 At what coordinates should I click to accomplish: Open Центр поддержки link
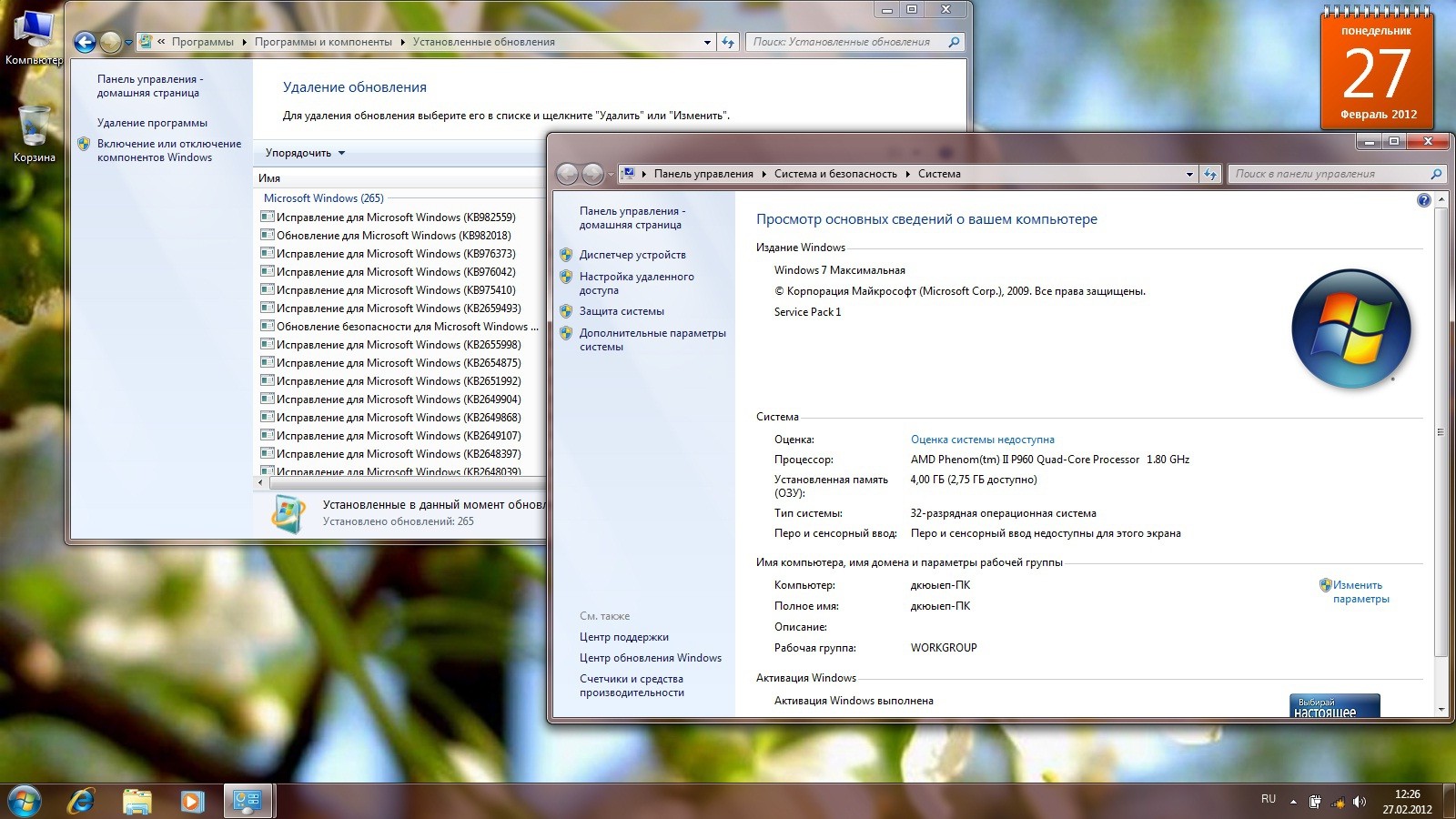(623, 637)
